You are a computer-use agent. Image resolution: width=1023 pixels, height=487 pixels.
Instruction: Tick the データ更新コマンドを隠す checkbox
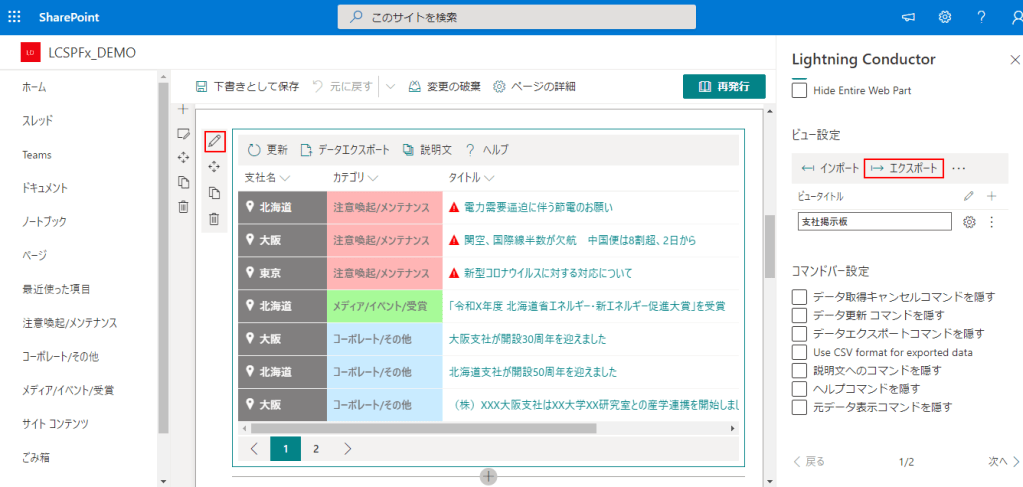[x=799, y=315]
